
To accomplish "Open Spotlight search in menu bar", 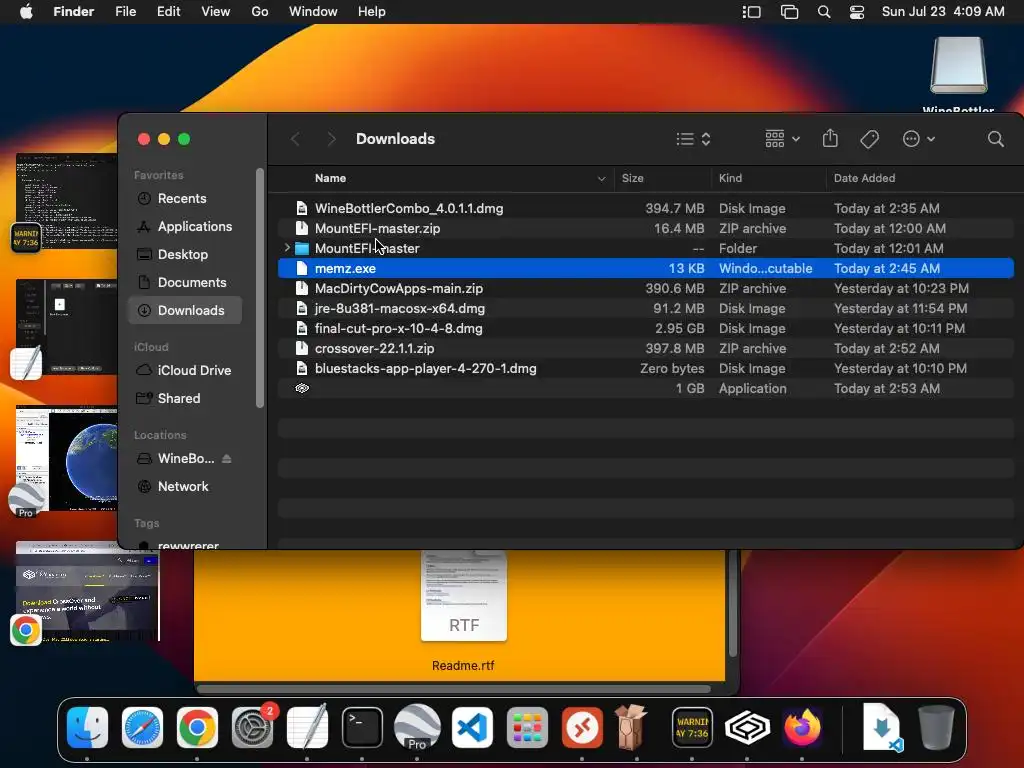I will (824, 12).
